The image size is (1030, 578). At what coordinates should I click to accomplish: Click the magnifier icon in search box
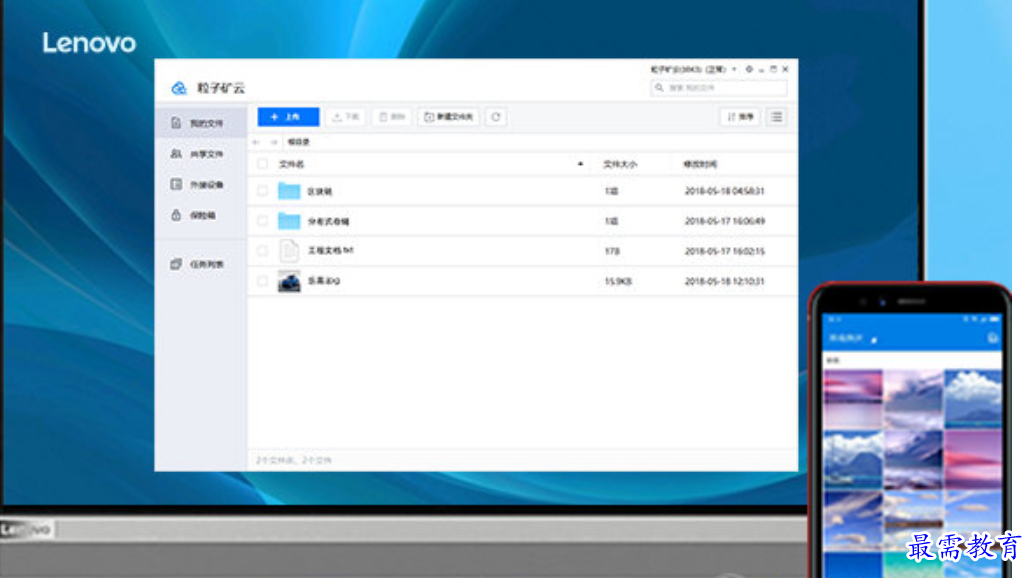click(x=660, y=88)
